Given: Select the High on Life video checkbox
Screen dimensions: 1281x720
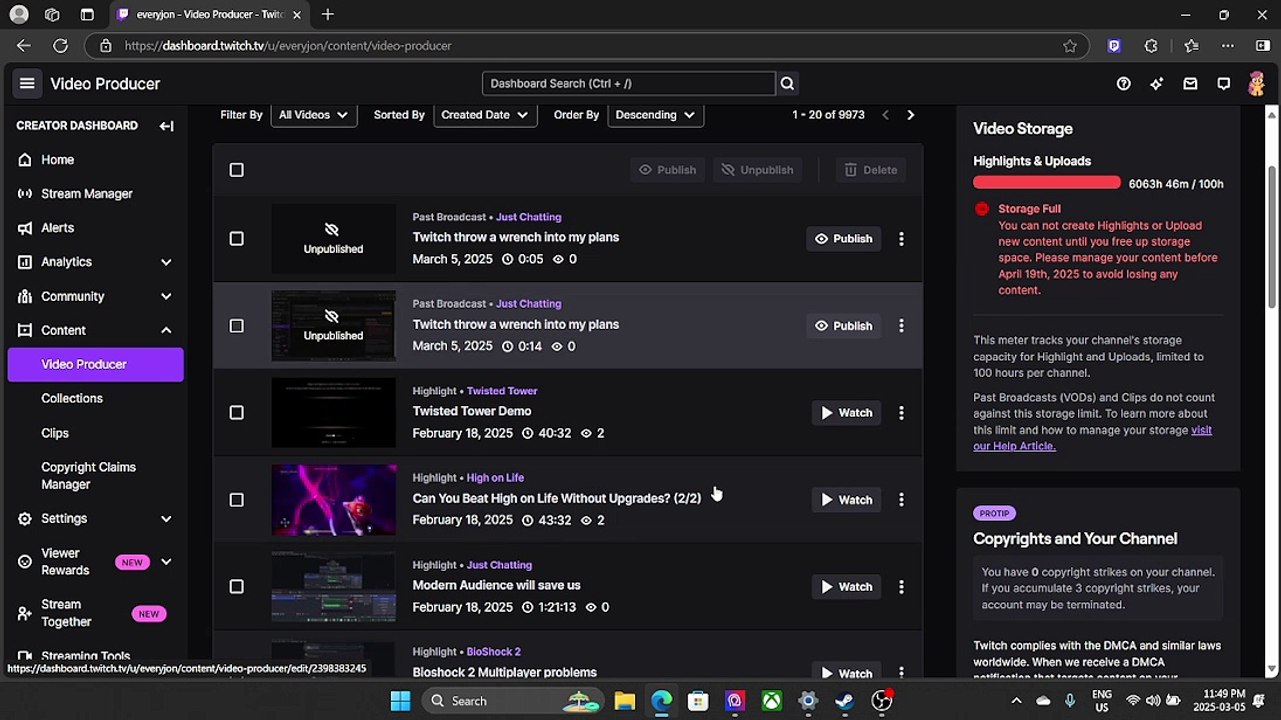Looking at the screenshot, I should pyautogui.click(x=236, y=500).
